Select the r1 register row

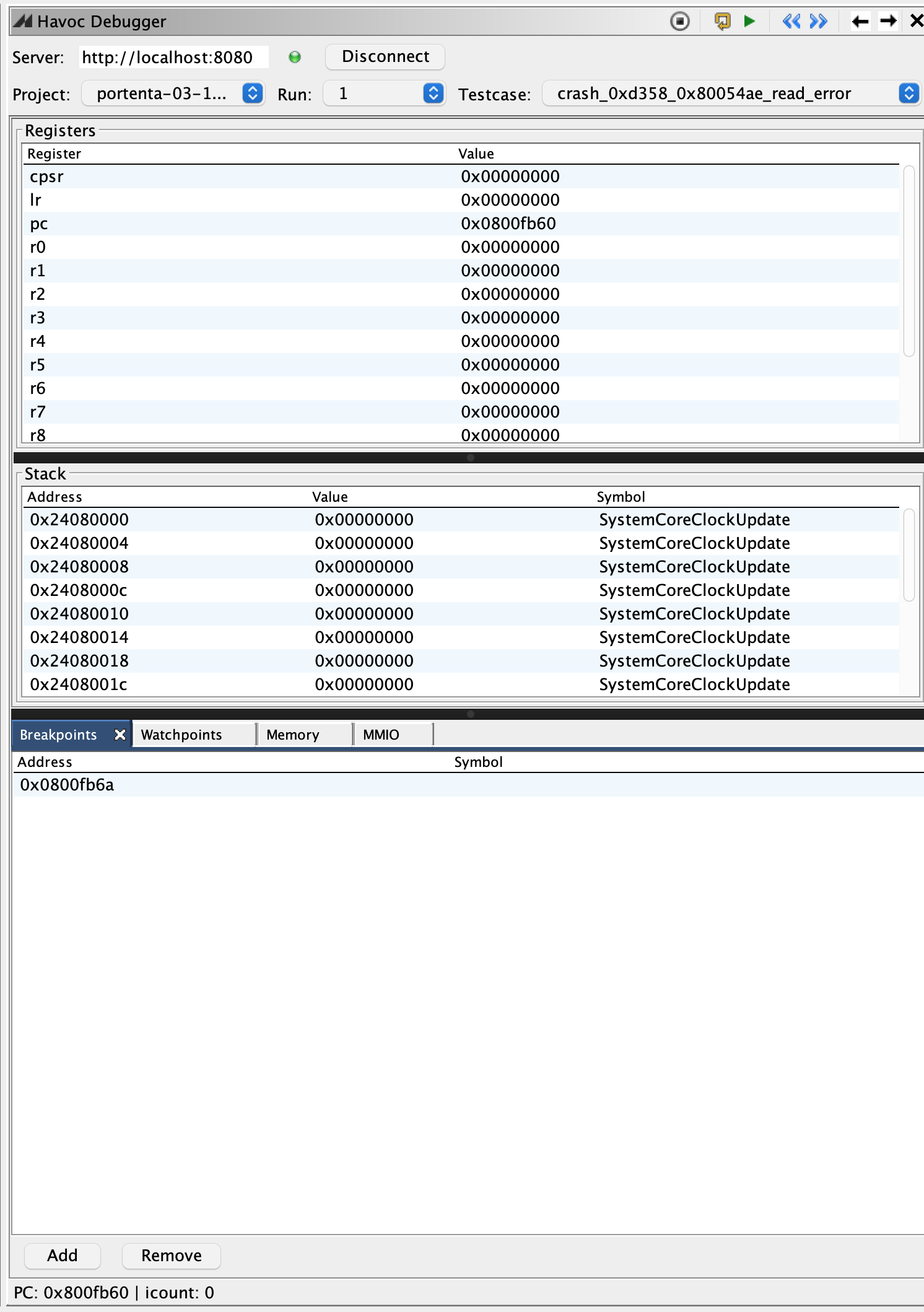pyautogui.click(x=461, y=271)
